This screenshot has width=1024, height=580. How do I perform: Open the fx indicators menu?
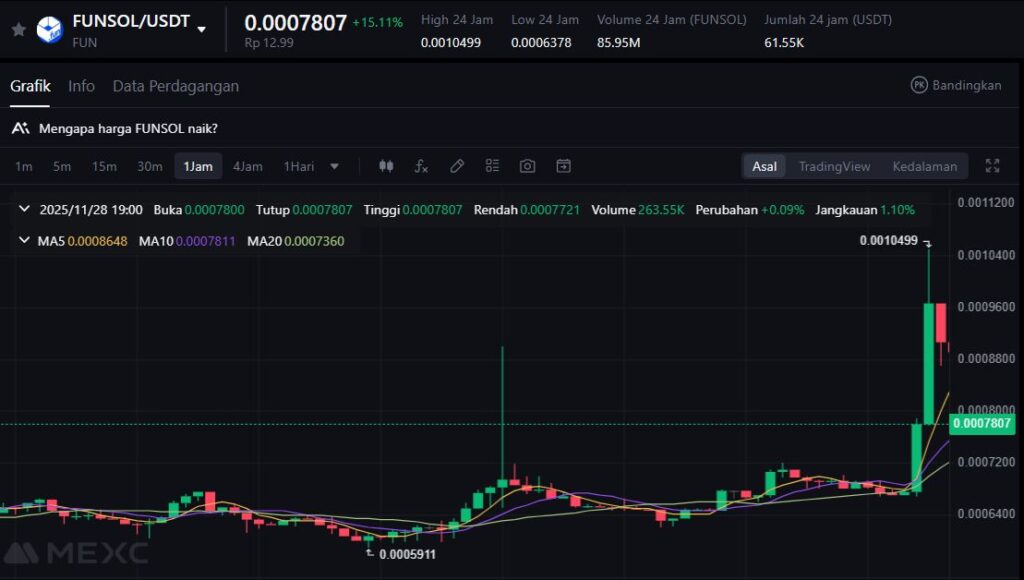[x=421, y=166]
